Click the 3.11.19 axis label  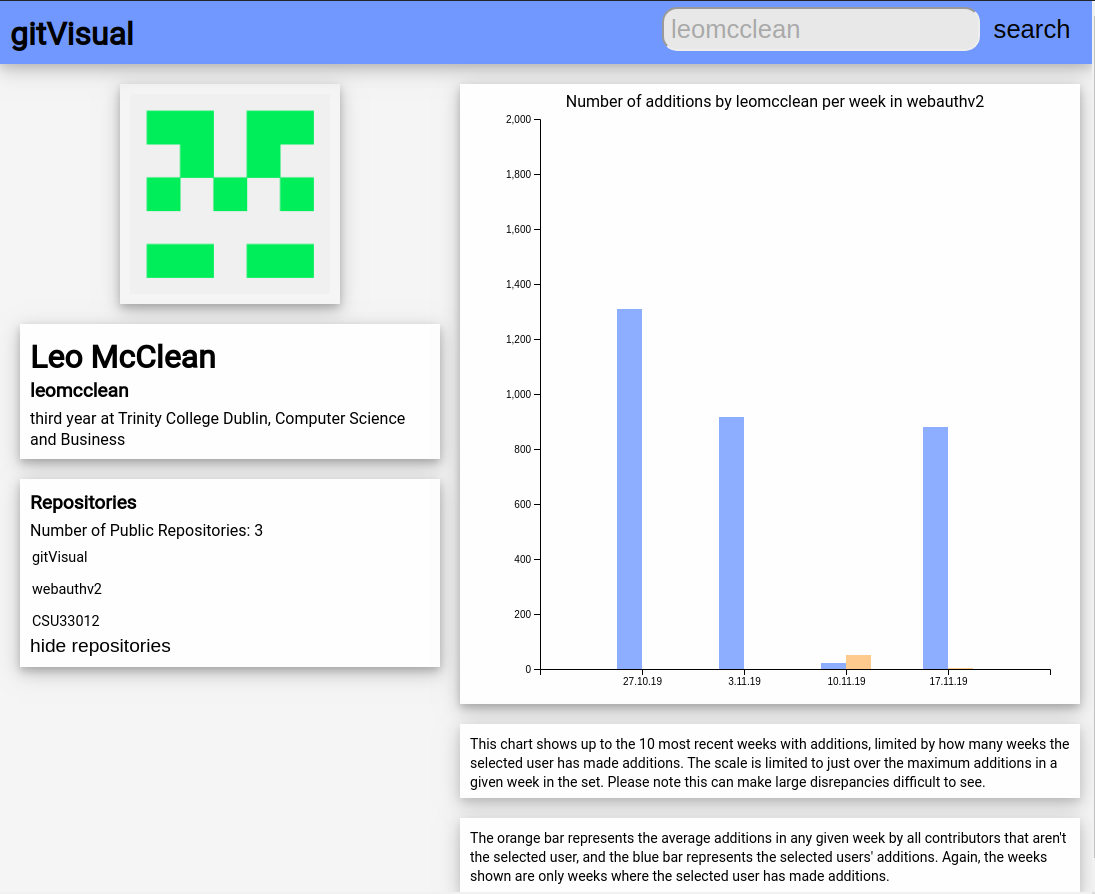click(744, 681)
